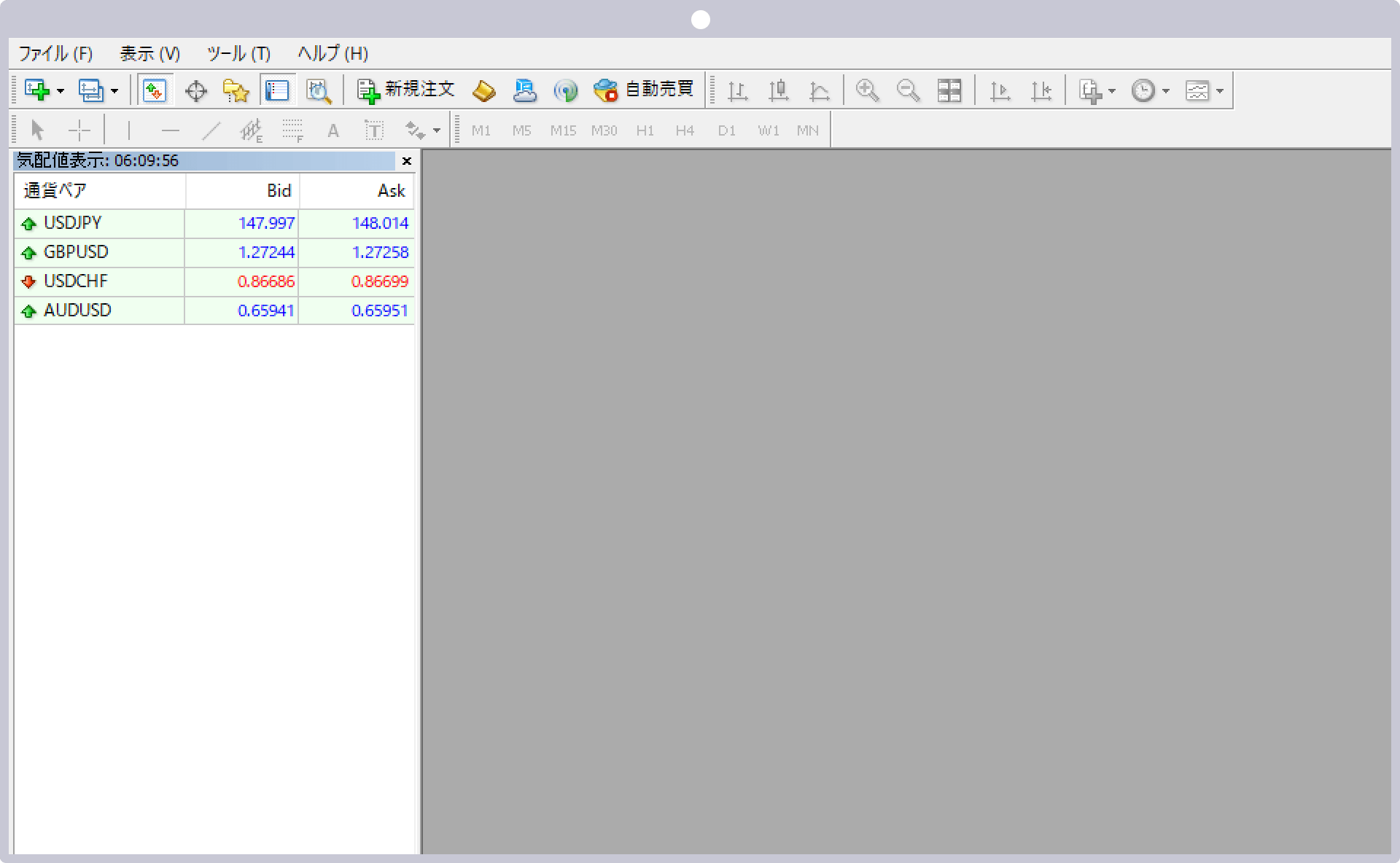Select the M15 timeframe

(x=563, y=130)
